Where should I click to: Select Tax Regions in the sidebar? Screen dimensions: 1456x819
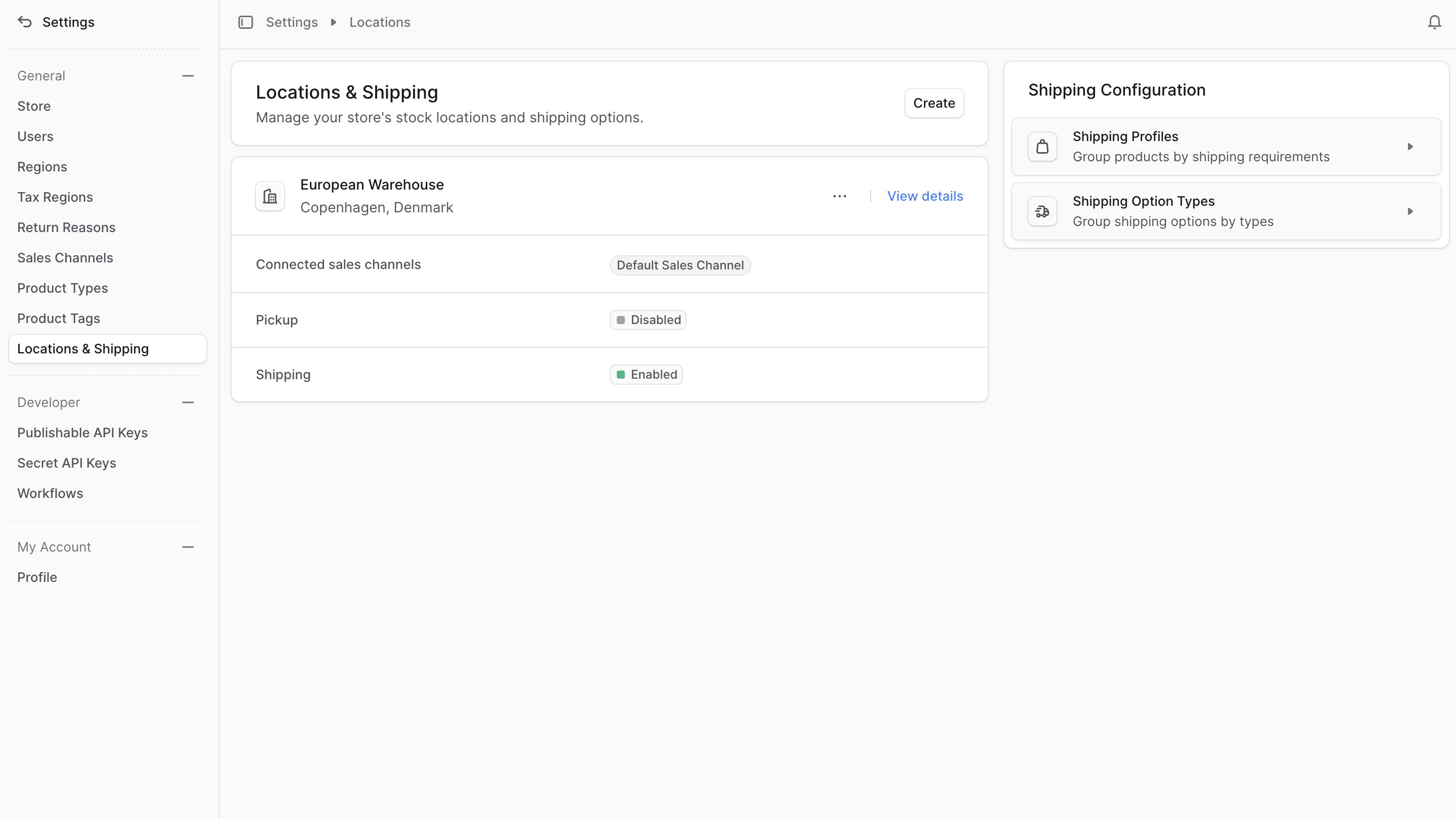click(x=55, y=197)
